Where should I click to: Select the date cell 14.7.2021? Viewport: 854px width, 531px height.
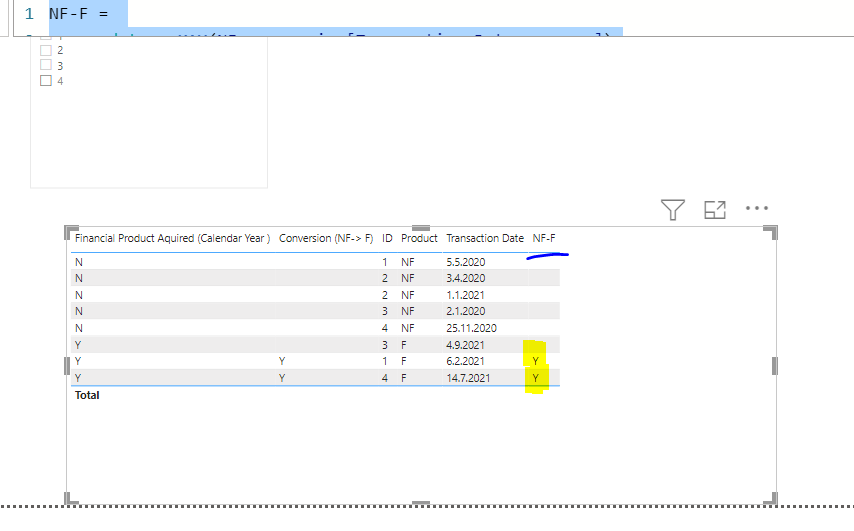468,378
